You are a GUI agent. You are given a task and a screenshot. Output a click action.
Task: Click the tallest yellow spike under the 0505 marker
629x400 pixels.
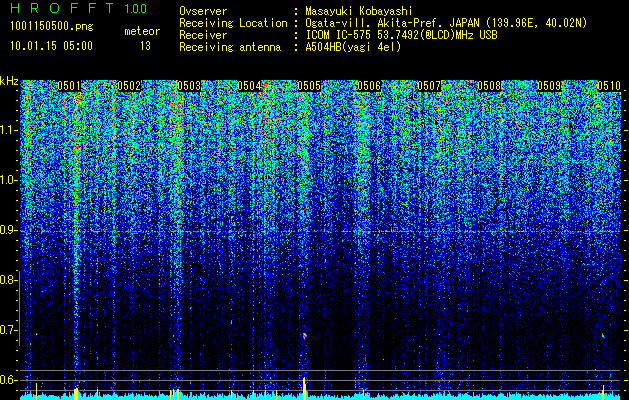304,386
